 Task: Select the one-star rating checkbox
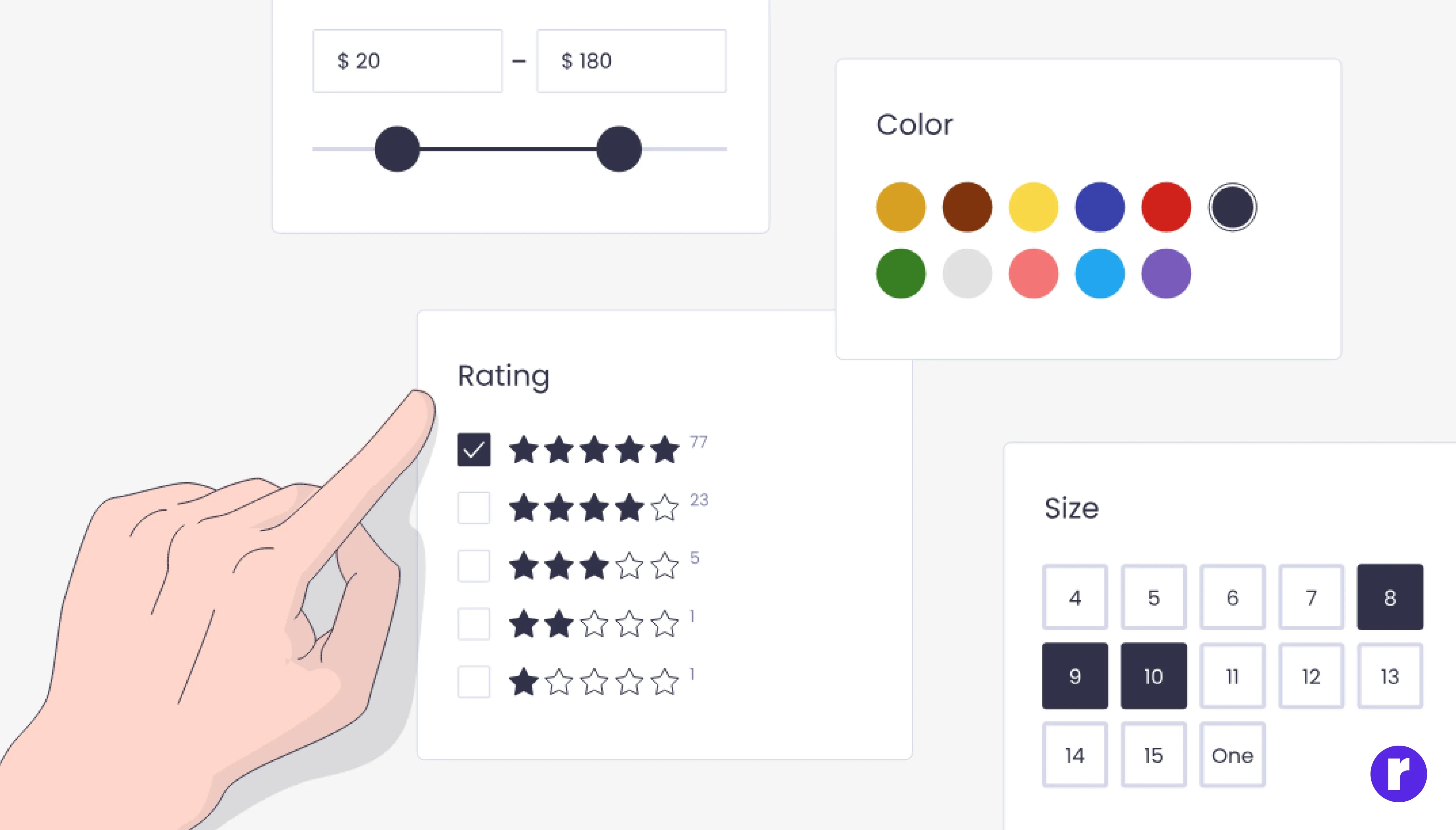click(x=473, y=682)
